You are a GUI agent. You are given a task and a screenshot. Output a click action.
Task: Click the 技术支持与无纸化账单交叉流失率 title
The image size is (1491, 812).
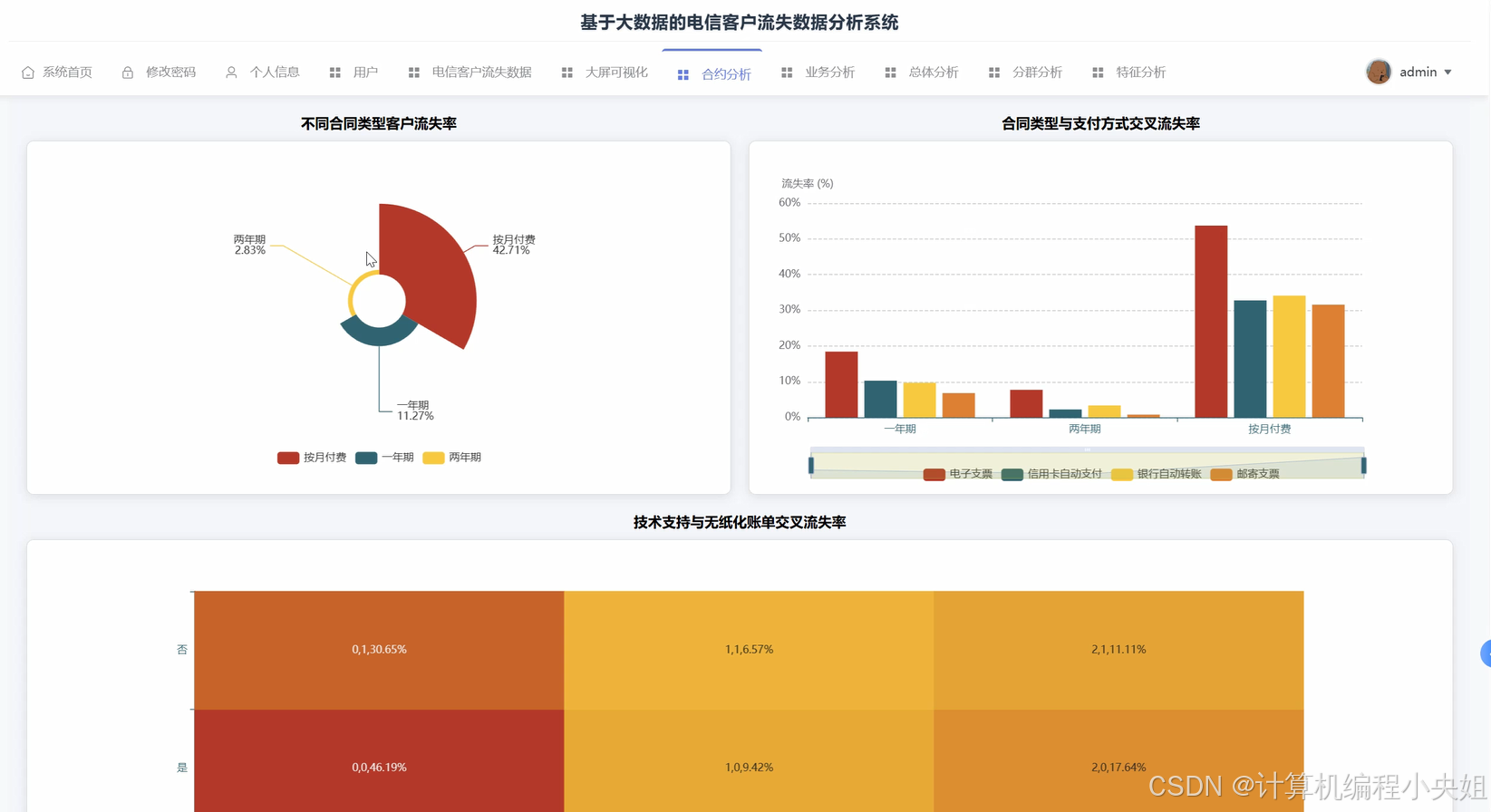coord(740,522)
